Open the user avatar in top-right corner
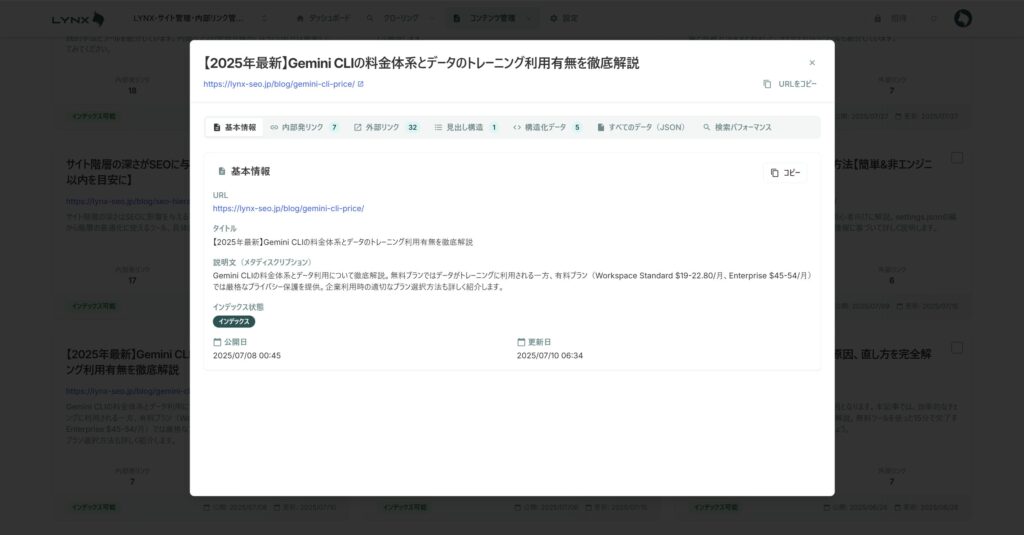The image size is (1024, 535). tap(963, 18)
